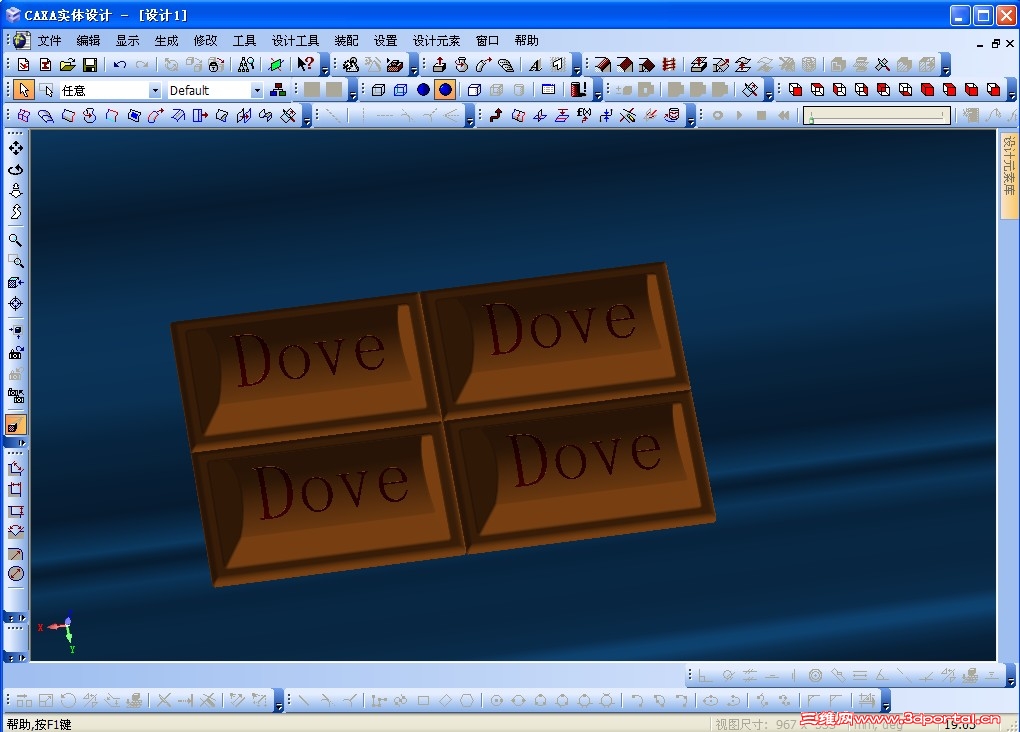Click the second gray color swatch
Image resolution: width=1020 pixels, height=732 pixels.
tap(334, 90)
